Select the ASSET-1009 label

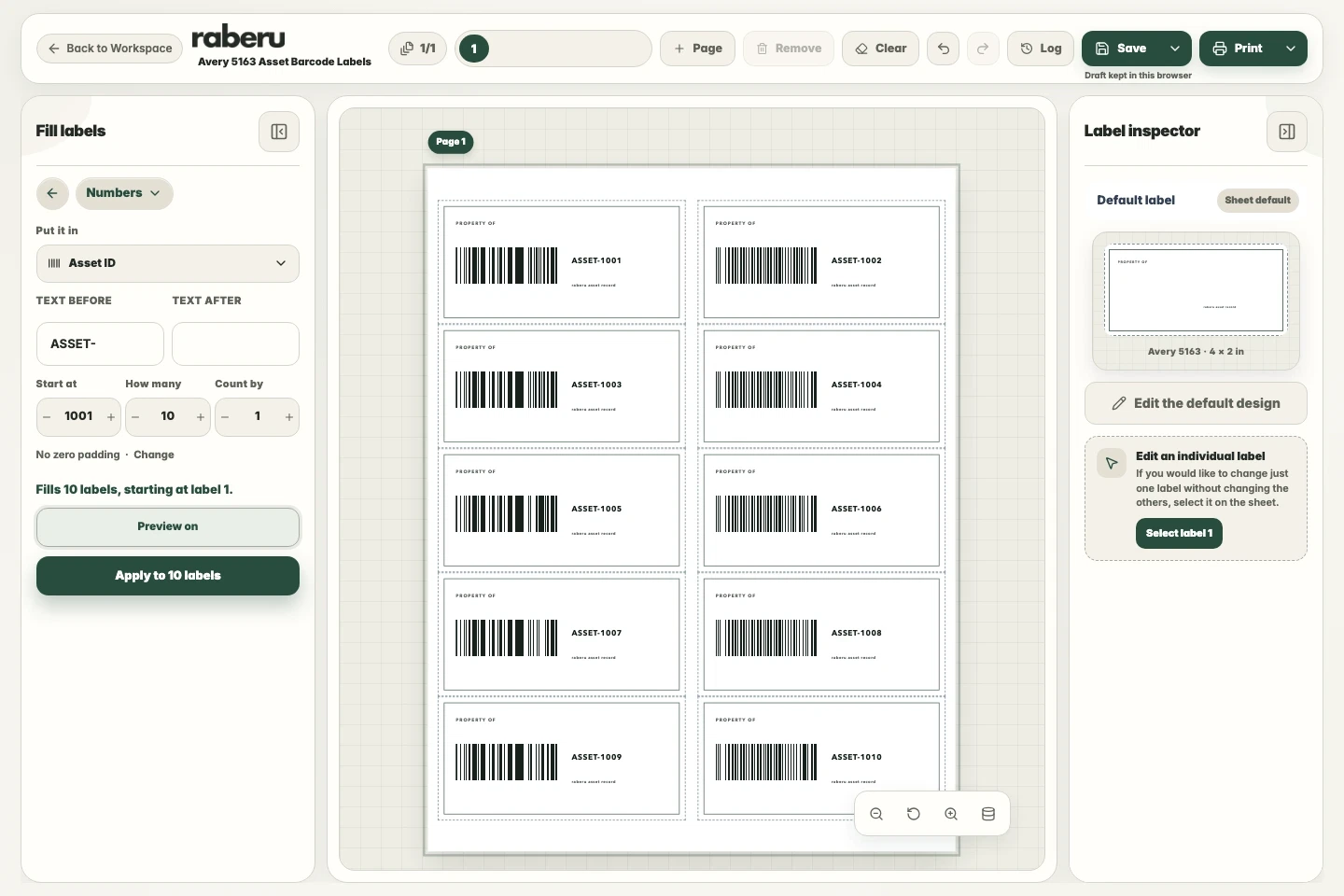[x=561, y=759]
